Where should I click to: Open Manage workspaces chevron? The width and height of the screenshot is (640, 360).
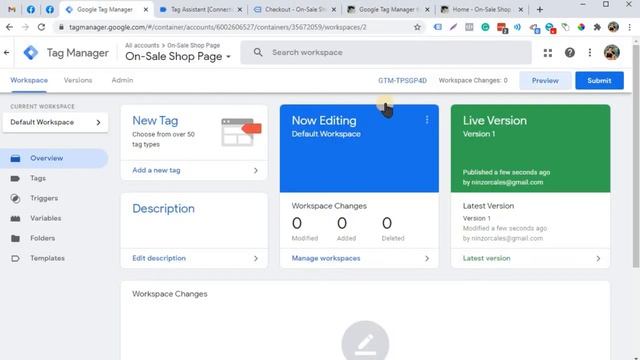(x=427, y=258)
